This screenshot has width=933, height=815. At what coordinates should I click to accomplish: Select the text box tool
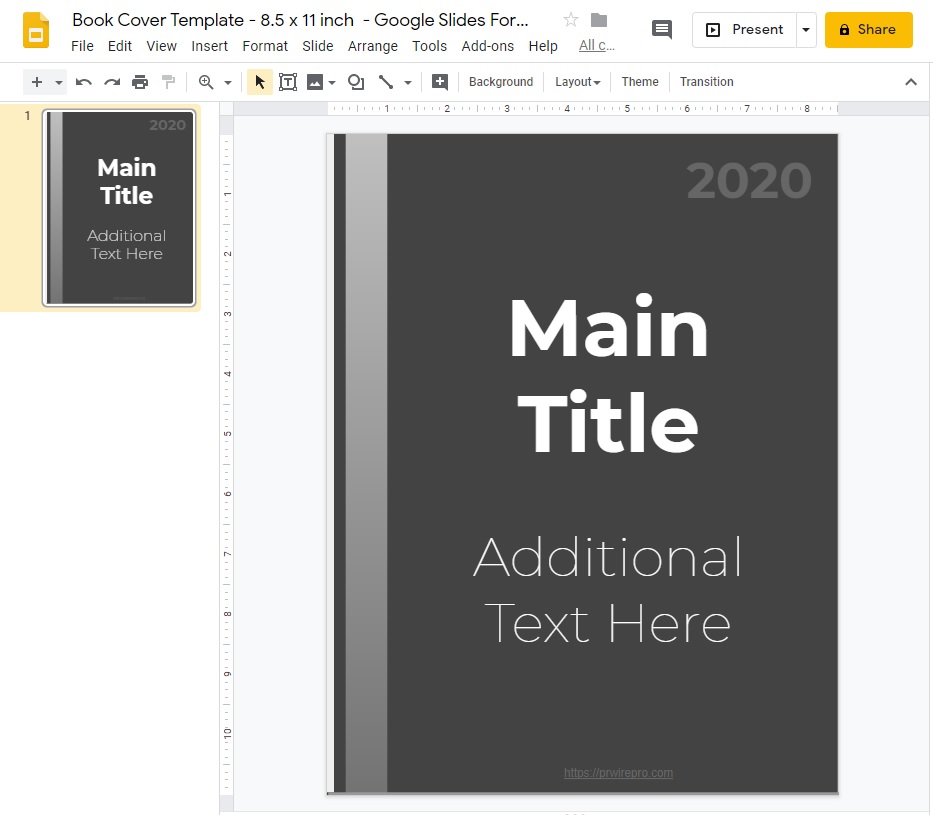pos(288,82)
